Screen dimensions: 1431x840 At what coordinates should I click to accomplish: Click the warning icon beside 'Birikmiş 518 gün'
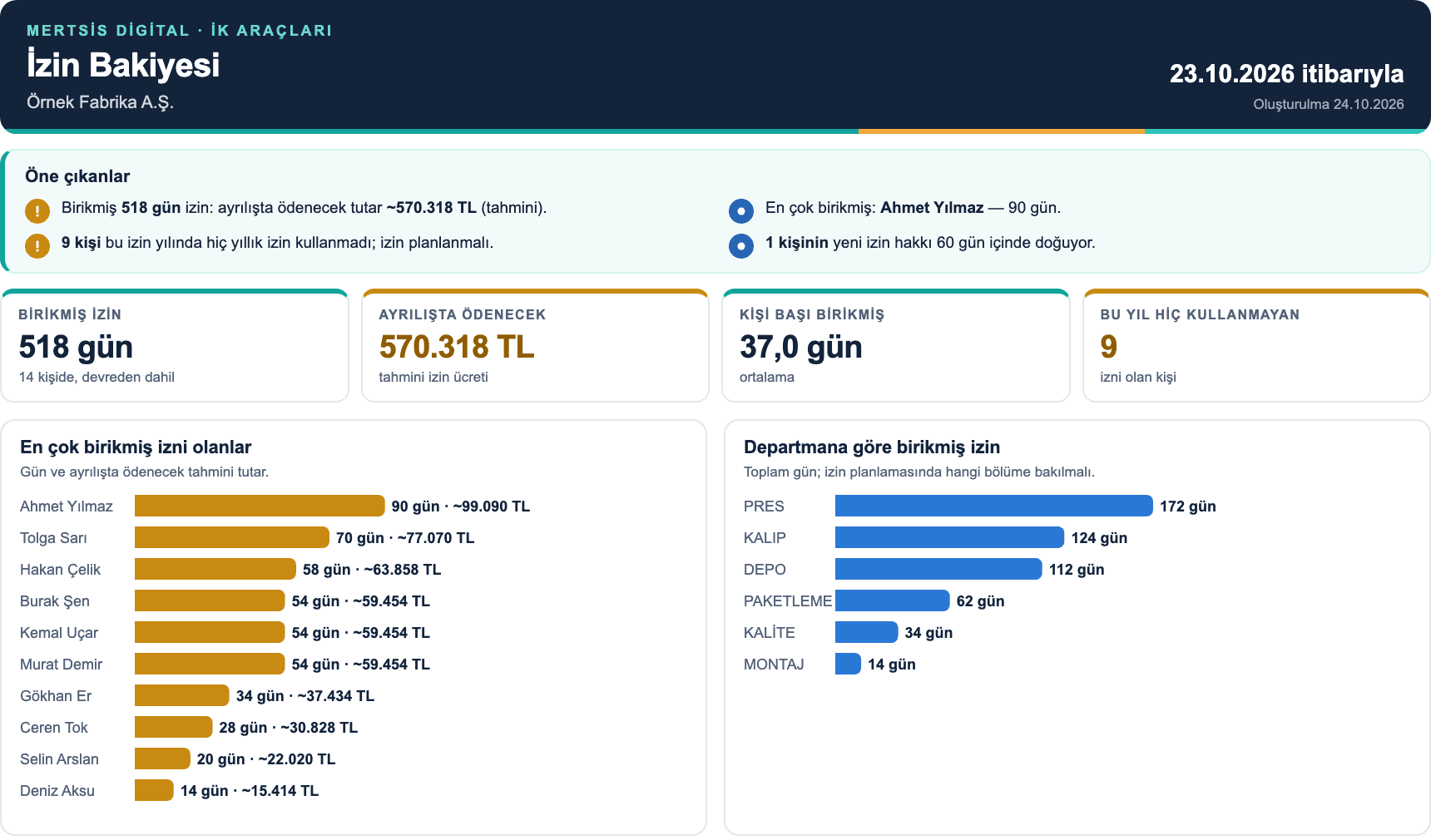click(x=37, y=211)
